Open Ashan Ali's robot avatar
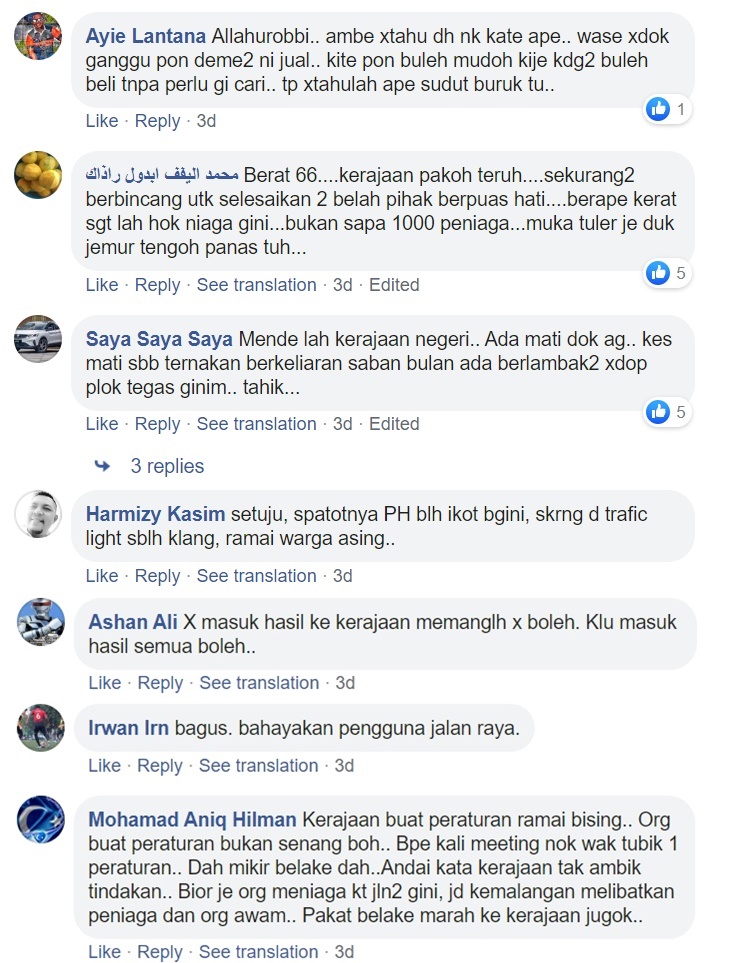 pos(41,622)
